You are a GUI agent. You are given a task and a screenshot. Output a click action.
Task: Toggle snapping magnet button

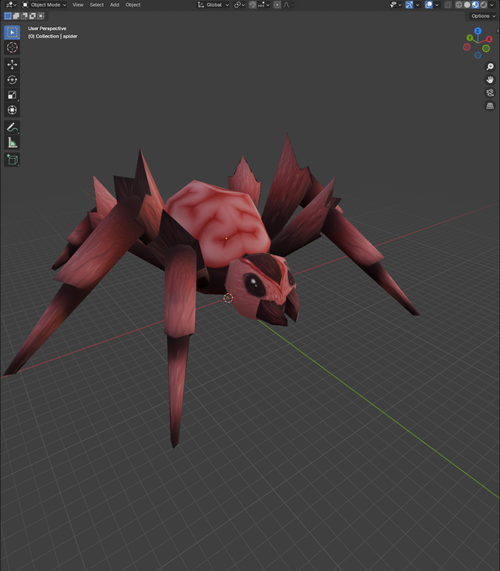pyautogui.click(x=252, y=5)
